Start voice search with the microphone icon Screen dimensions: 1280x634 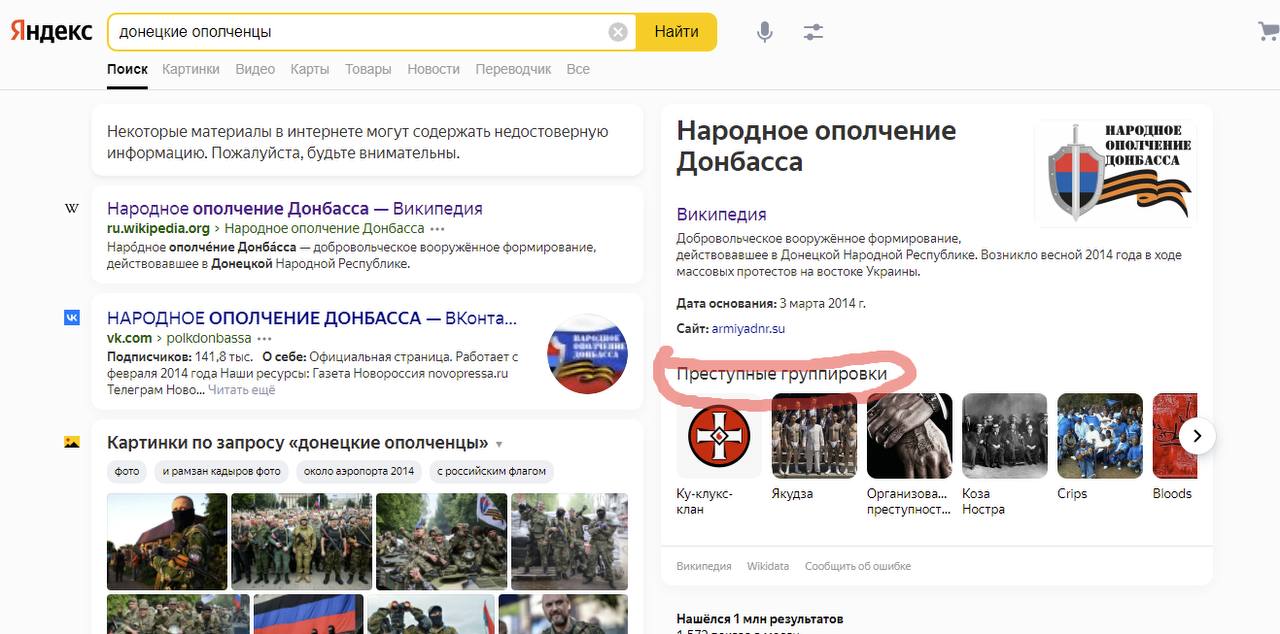765,32
